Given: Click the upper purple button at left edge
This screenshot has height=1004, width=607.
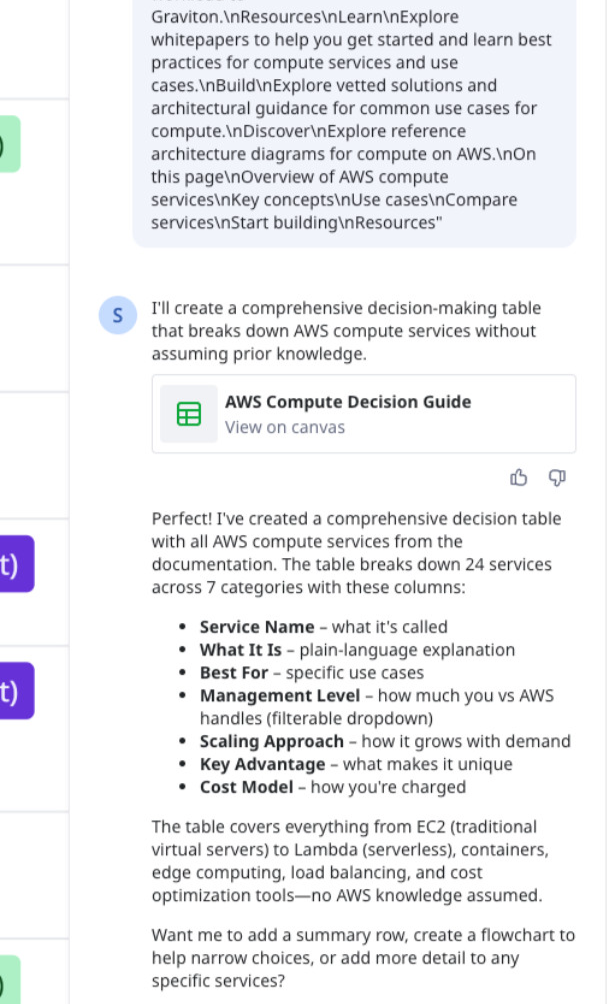Looking at the screenshot, I should pyautogui.click(x=14, y=564).
